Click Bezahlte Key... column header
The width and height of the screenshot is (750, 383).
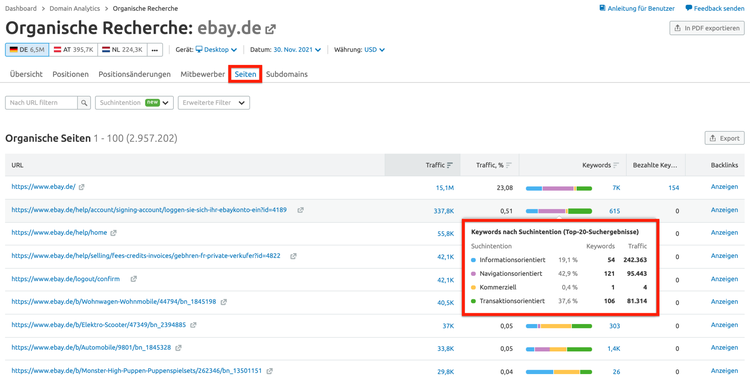click(655, 165)
